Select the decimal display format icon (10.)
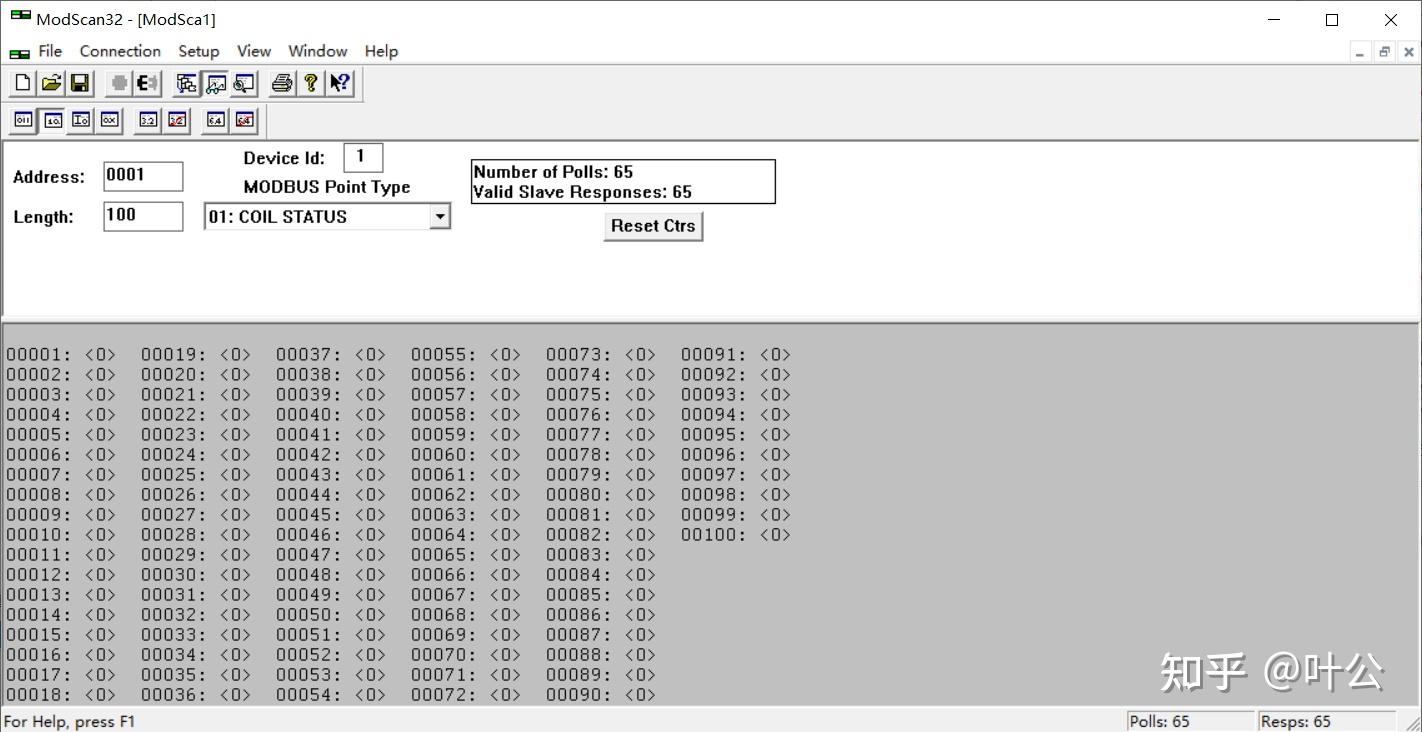 (52, 120)
